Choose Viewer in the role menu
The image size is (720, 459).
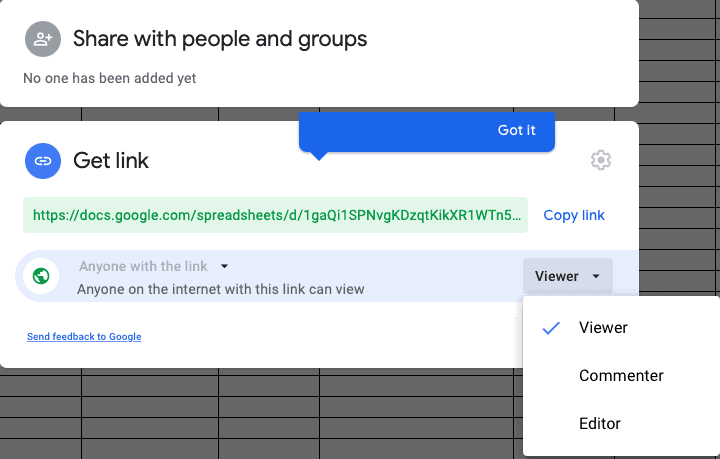pos(621,328)
